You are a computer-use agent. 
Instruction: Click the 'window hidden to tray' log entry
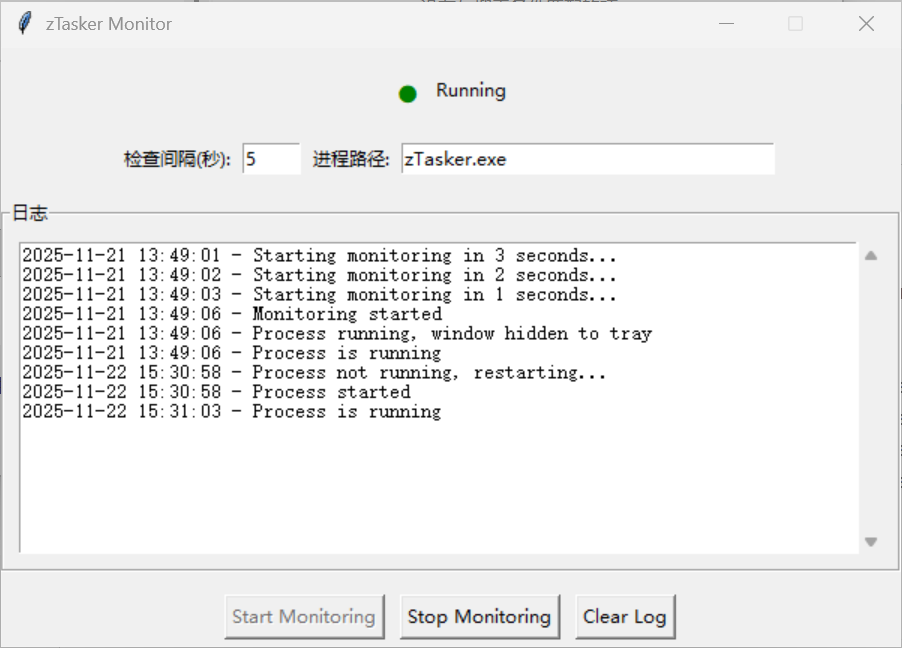pyautogui.click(x=420, y=333)
